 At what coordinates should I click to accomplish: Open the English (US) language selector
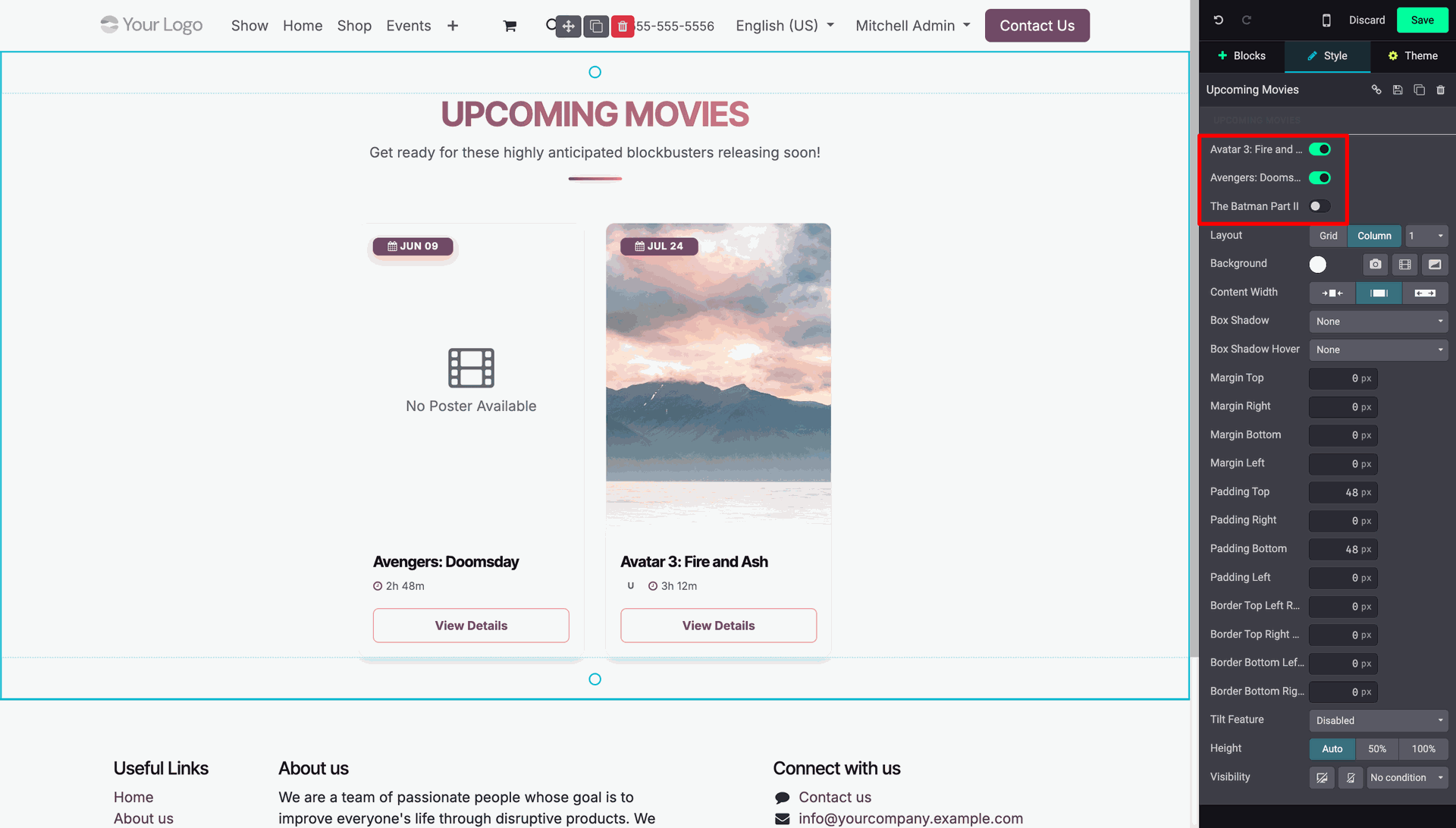(x=785, y=26)
